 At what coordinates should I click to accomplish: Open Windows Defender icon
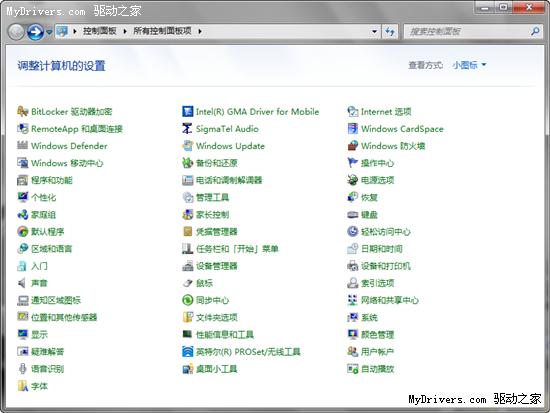(22, 146)
